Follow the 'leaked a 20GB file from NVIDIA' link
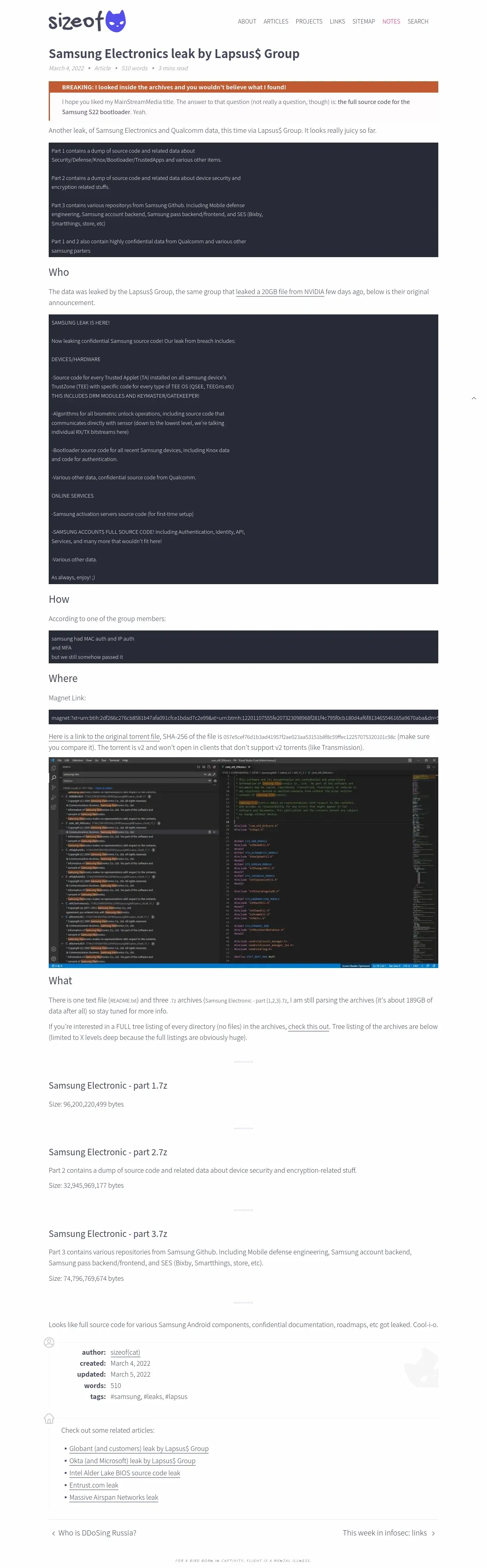 (280, 292)
